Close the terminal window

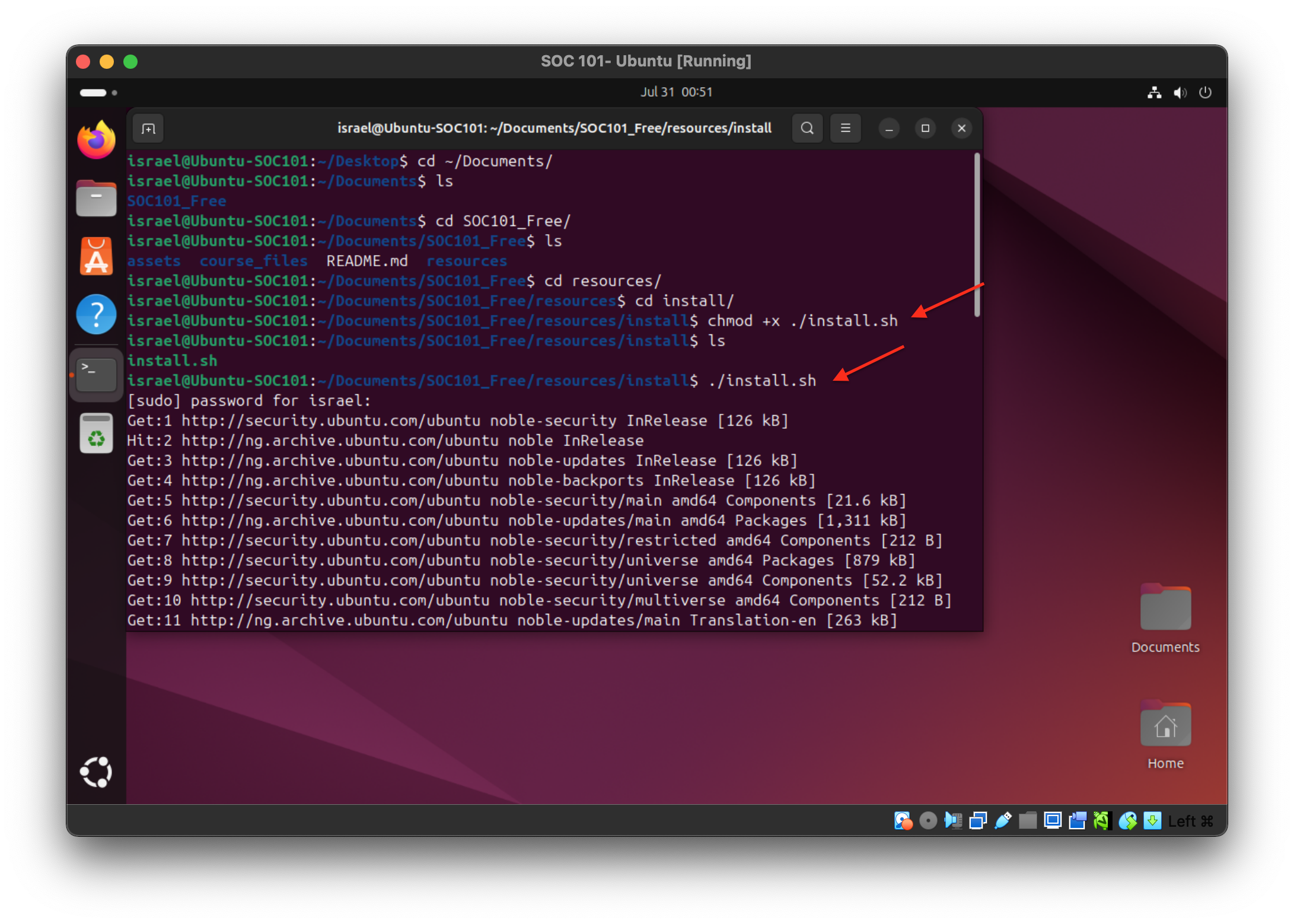click(962, 128)
